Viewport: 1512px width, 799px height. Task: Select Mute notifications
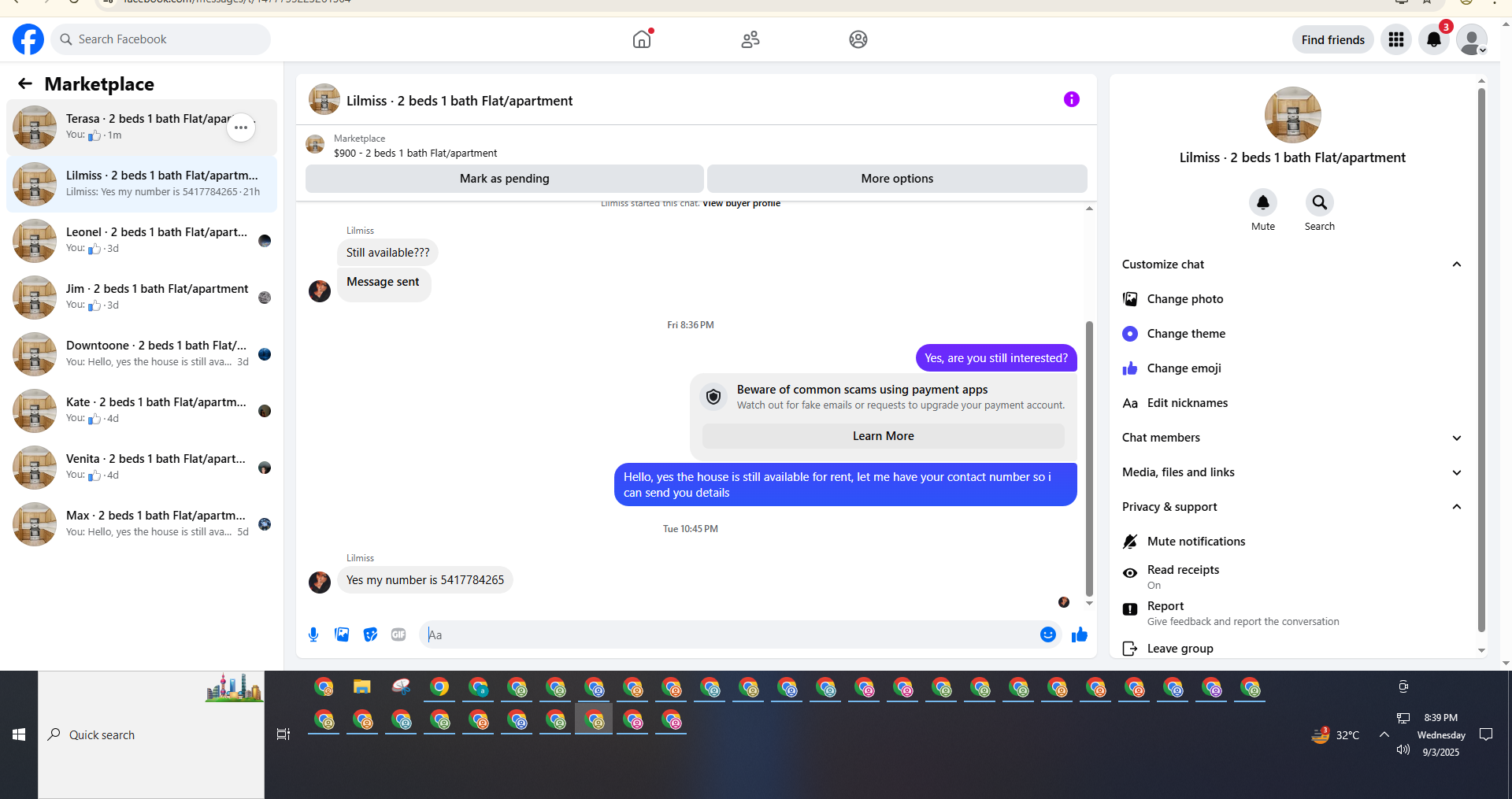pos(1291,542)
